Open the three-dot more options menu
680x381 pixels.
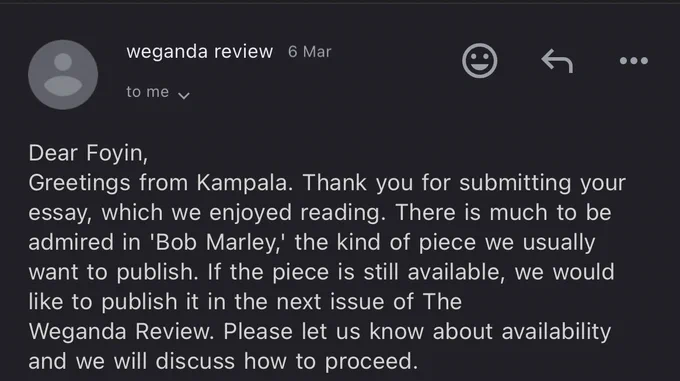click(x=634, y=61)
